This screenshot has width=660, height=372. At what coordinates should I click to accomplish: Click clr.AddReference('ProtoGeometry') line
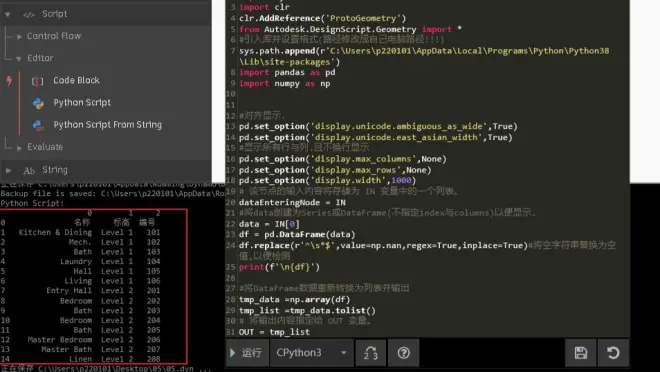click(322, 18)
